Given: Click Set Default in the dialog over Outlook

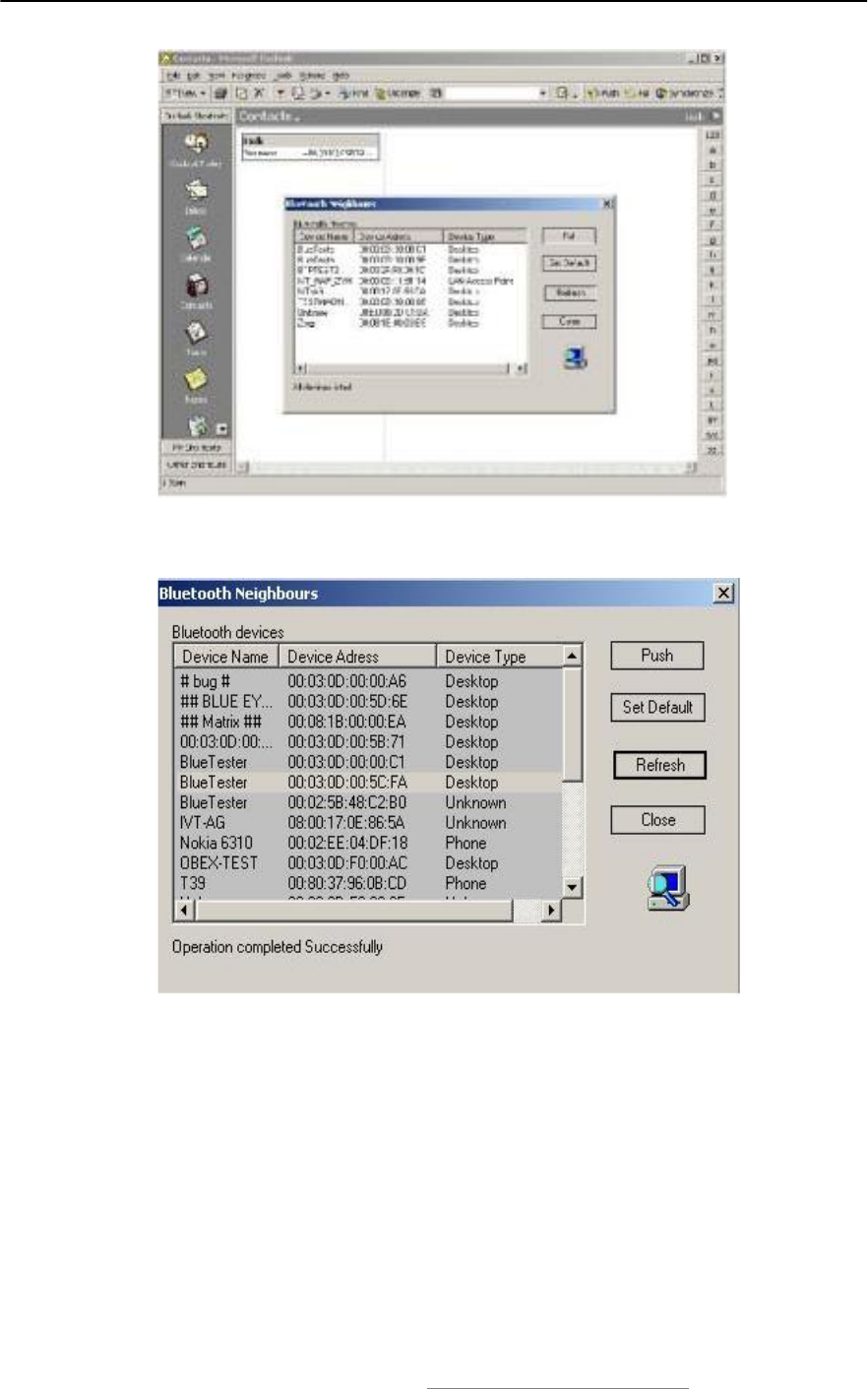Looking at the screenshot, I should coord(569,264).
